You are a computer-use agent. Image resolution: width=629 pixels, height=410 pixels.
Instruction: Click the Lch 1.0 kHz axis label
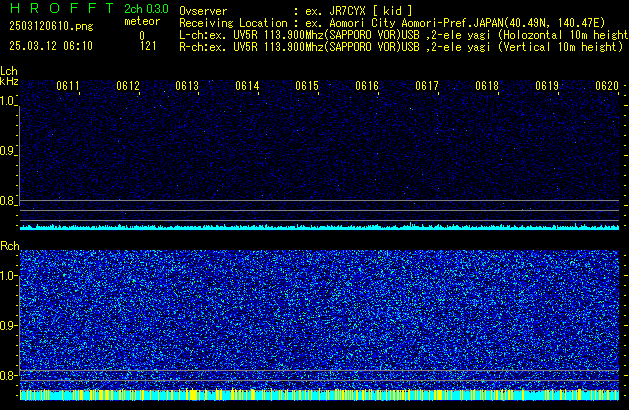point(8,101)
